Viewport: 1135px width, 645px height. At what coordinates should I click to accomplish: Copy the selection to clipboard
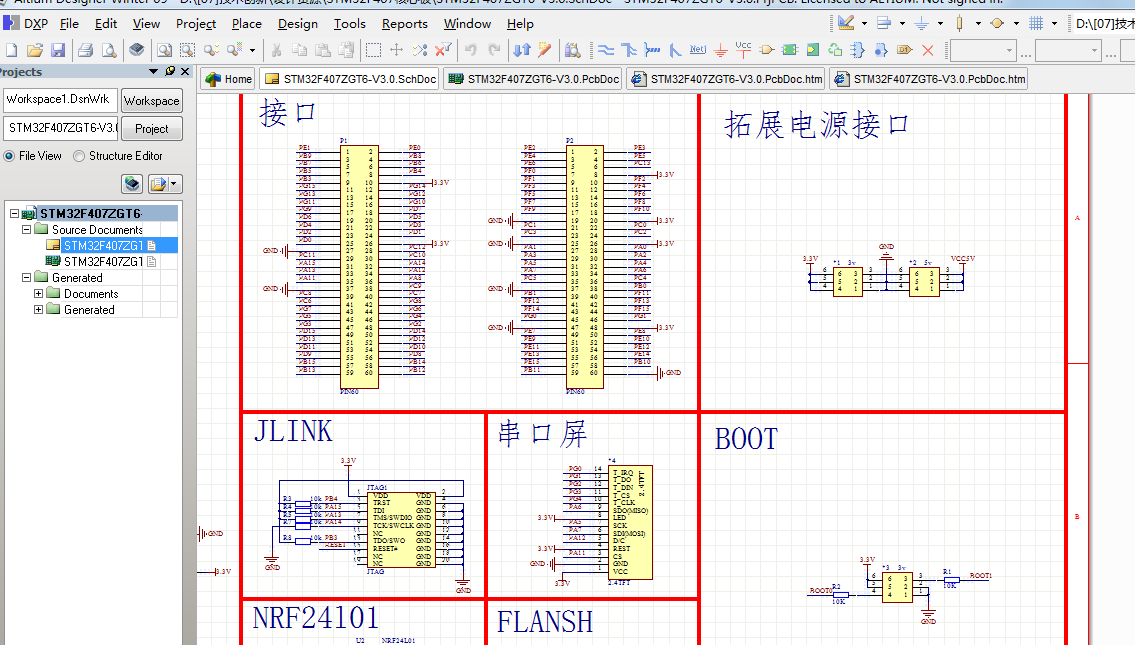tap(299, 50)
